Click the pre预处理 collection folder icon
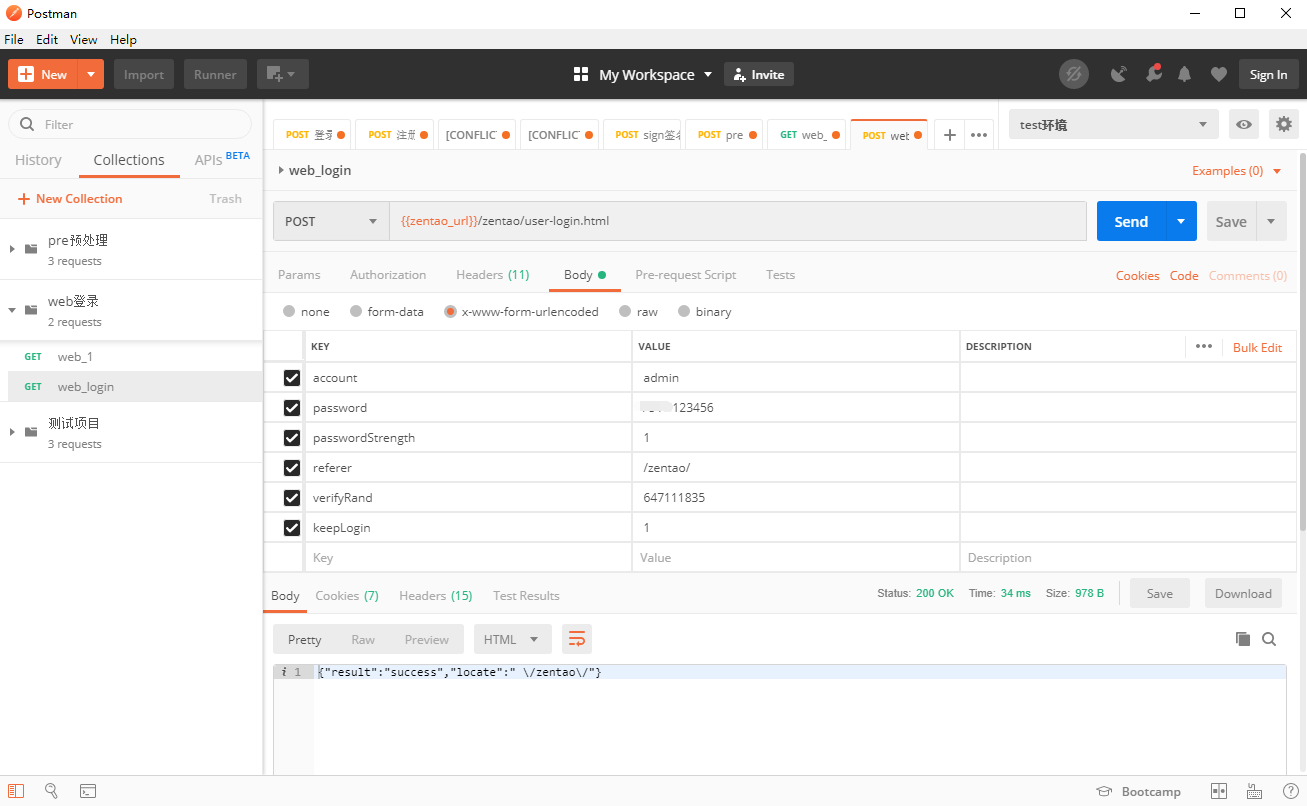This screenshot has width=1307, height=806. pyautogui.click(x=31, y=248)
